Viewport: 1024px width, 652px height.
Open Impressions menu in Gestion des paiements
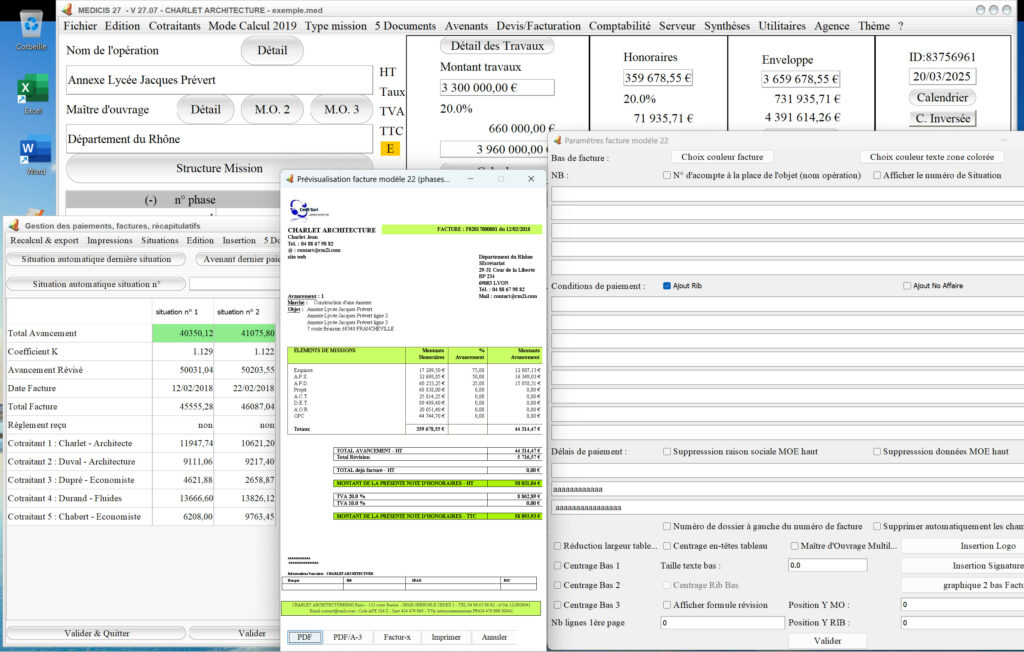[x=110, y=240]
